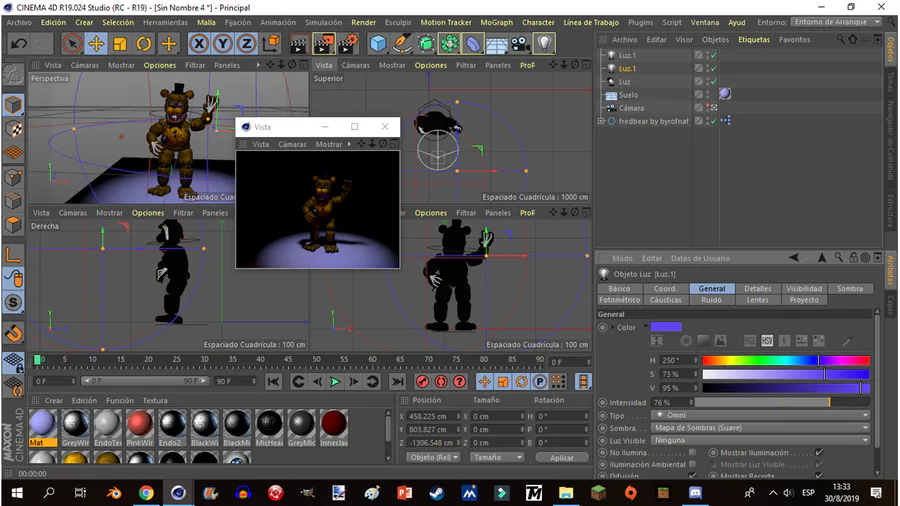The image size is (900, 506).
Task: Enable Snap magnet icon in left palette
Action: pyautogui.click(x=13, y=333)
